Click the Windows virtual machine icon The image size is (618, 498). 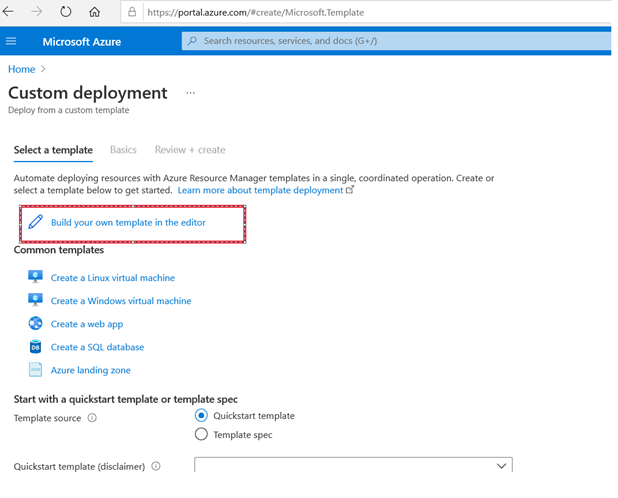(36, 300)
